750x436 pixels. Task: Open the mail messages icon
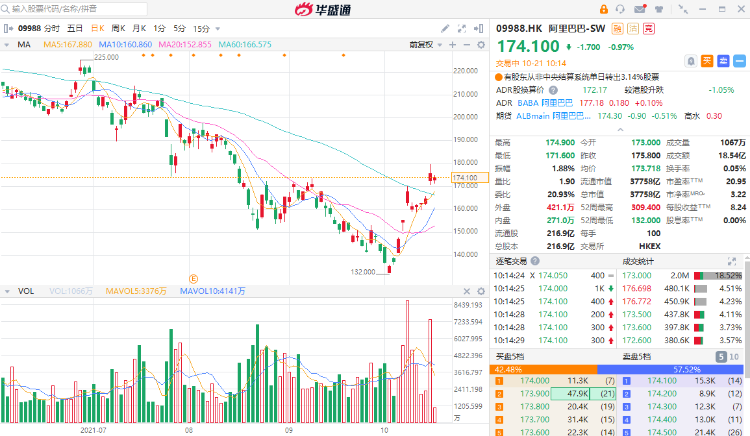[x=640, y=9]
